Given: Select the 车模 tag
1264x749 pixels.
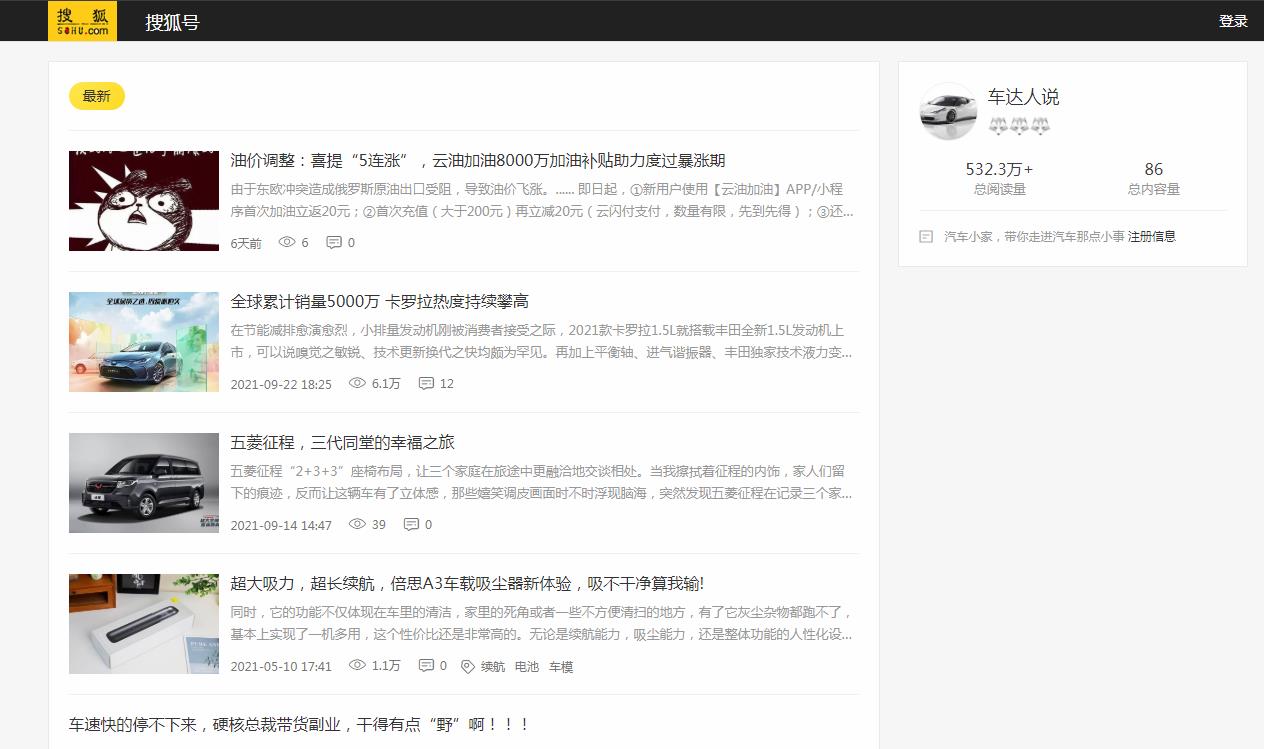Looking at the screenshot, I should (x=561, y=666).
